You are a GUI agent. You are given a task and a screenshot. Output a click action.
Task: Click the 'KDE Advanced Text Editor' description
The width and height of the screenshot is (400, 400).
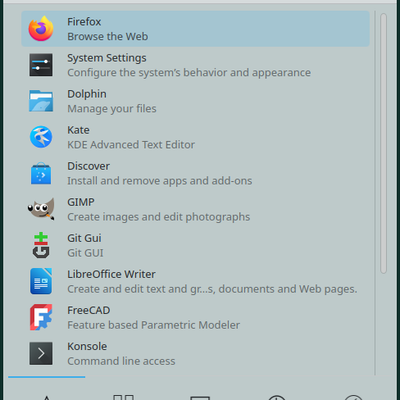pyautogui.click(x=131, y=145)
